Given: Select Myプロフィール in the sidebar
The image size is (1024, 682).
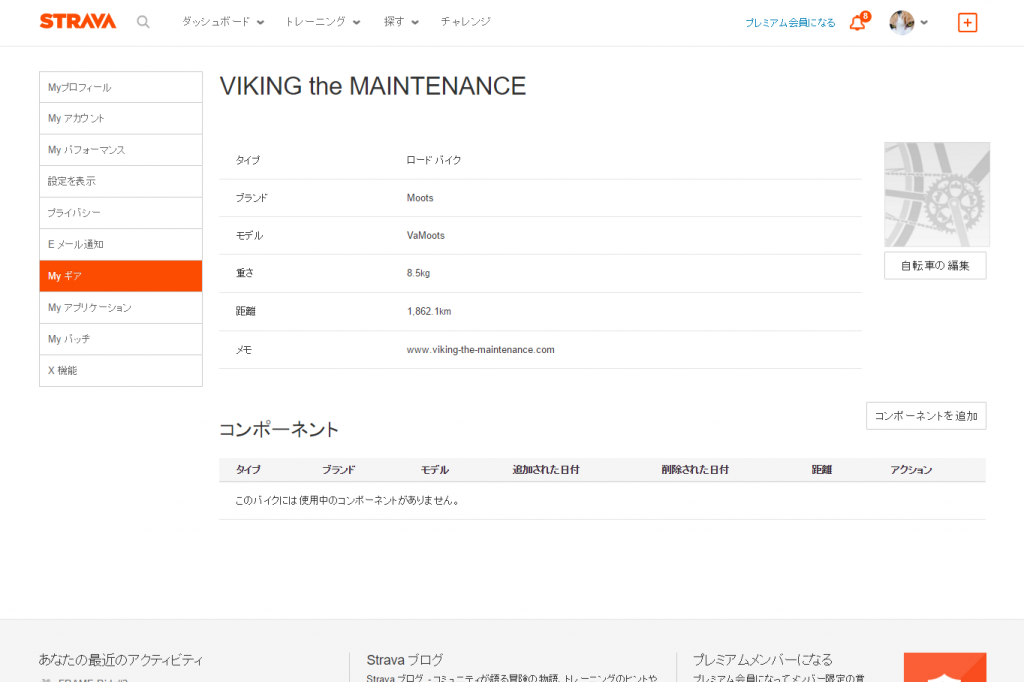Looking at the screenshot, I should (x=121, y=87).
